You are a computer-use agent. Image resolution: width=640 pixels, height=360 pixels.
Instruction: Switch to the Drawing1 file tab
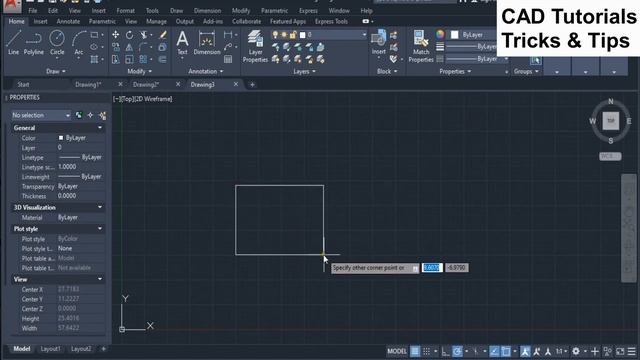[x=88, y=84]
